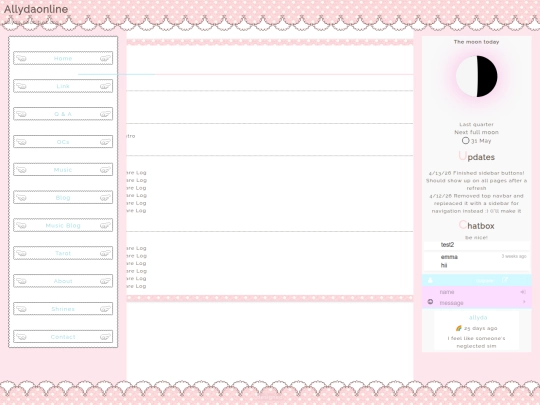Viewport: 540px width, 405px height.
Task: Open the Home sidebar button
Action: 63,58
